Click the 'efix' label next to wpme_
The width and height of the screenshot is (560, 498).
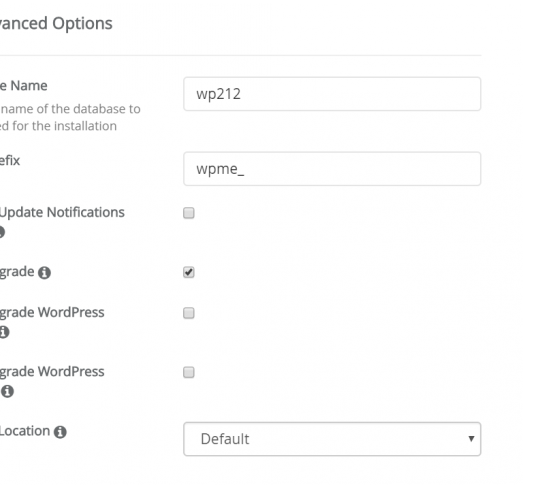(x=10, y=160)
